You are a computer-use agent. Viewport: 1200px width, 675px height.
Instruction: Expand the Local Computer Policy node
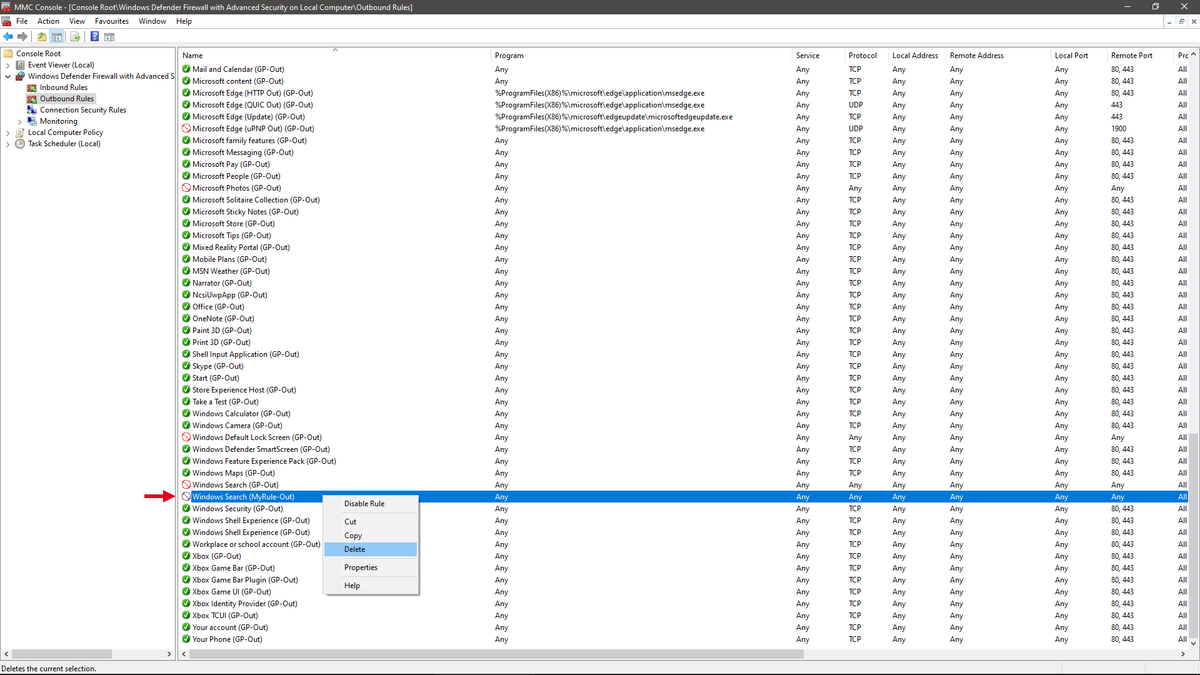[x=8, y=133]
